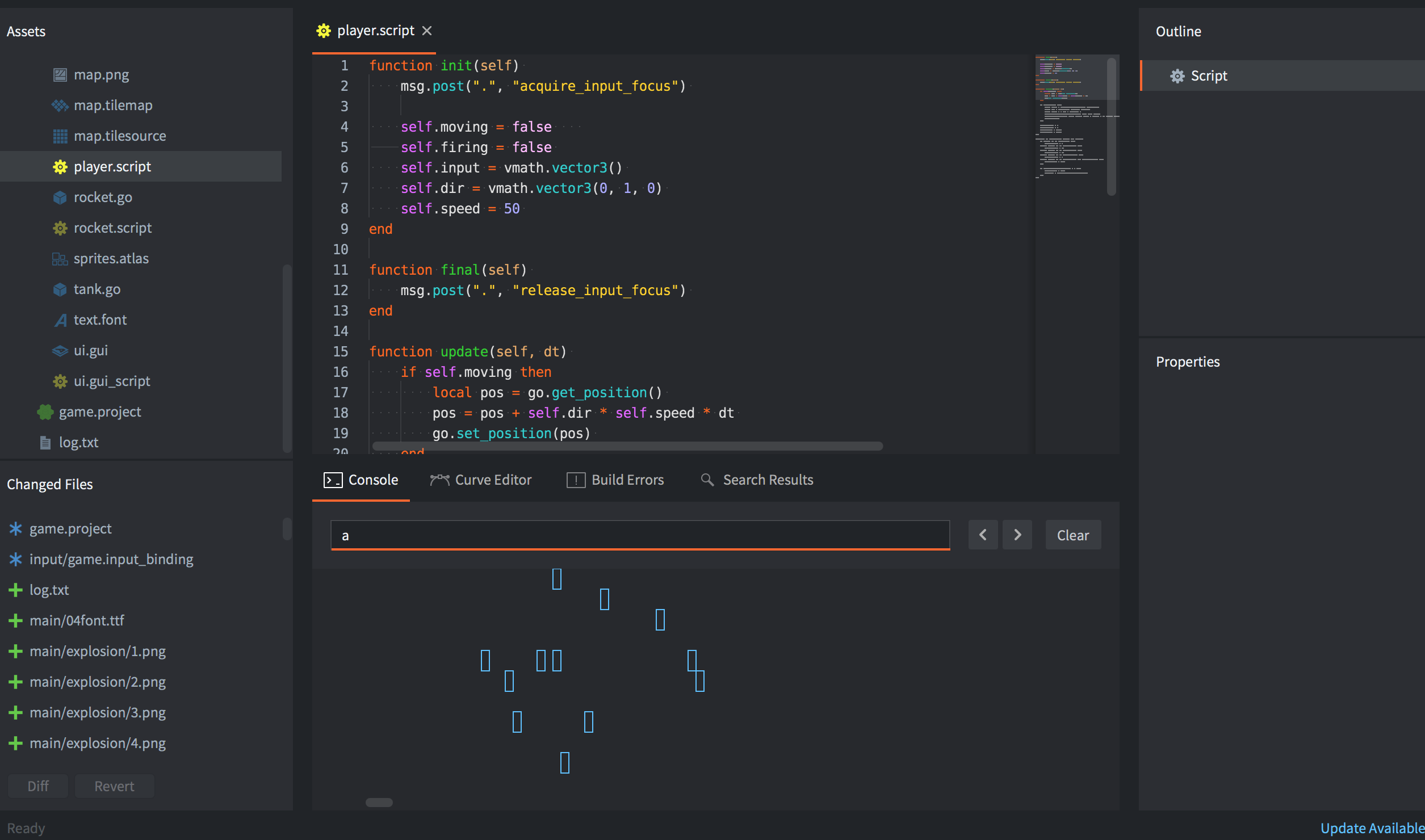Click the game.project green icon
Image resolution: width=1425 pixels, height=840 pixels.
click(x=45, y=412)
